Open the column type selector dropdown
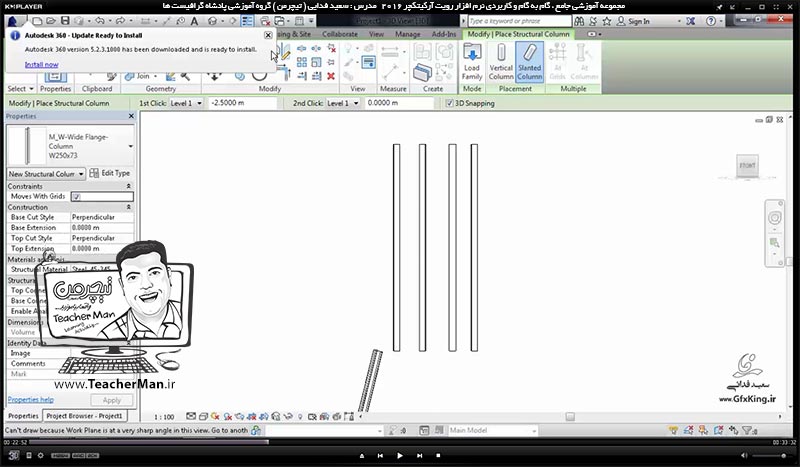800x467 pixels. coord(131,146)
